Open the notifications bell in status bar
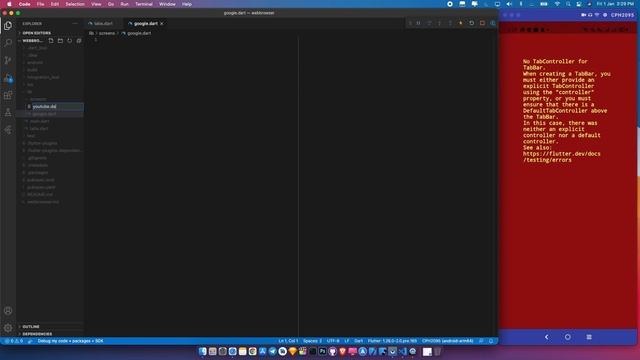 point(491,341)
